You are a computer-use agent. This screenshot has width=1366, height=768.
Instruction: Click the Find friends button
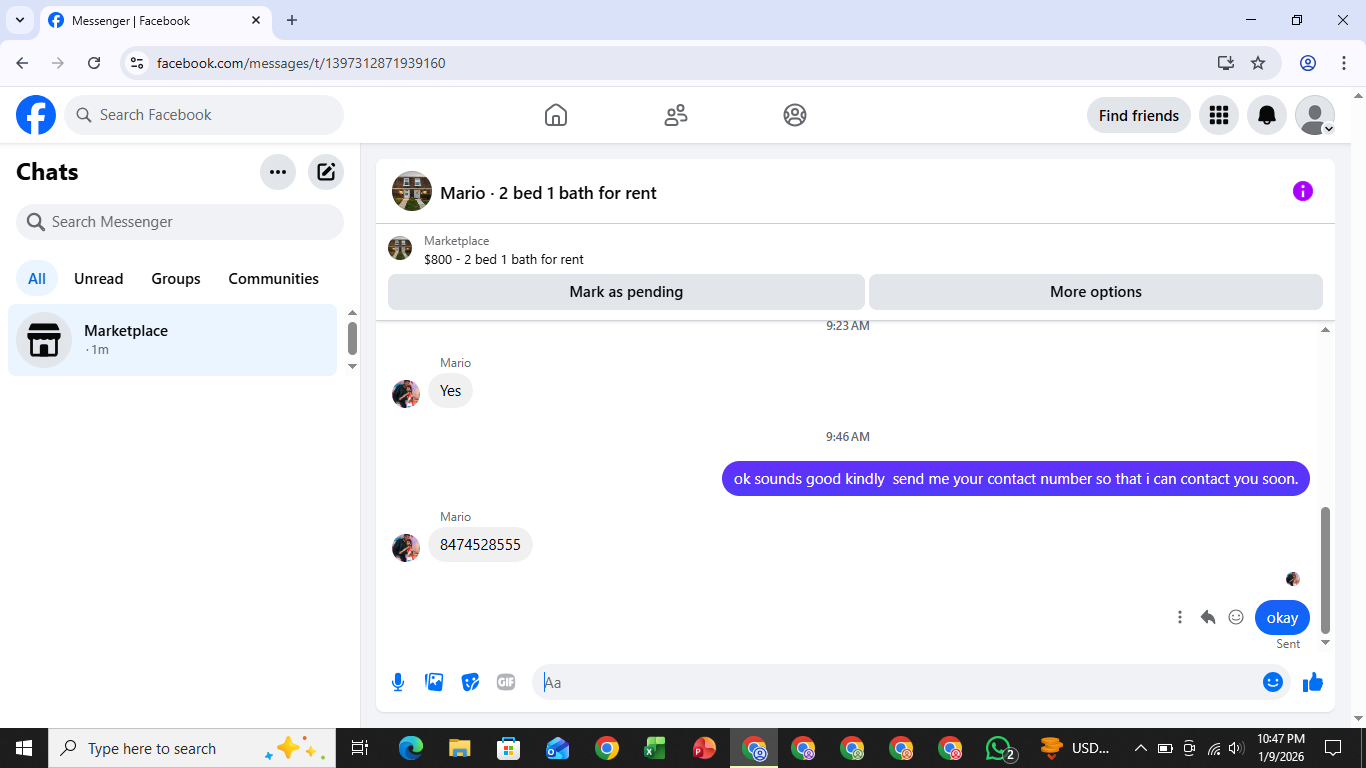[x=1139, y=115]
